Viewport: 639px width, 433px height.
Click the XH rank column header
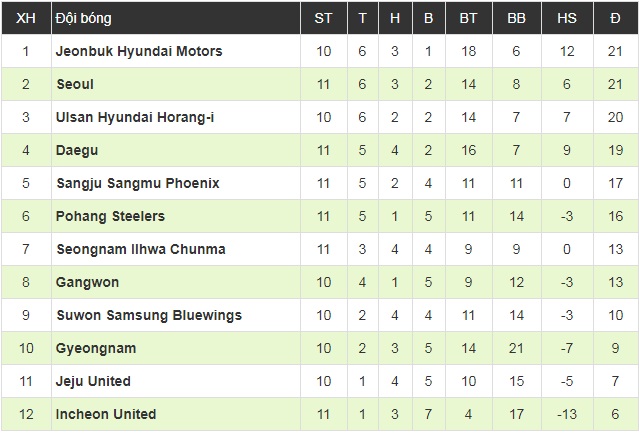26,18
